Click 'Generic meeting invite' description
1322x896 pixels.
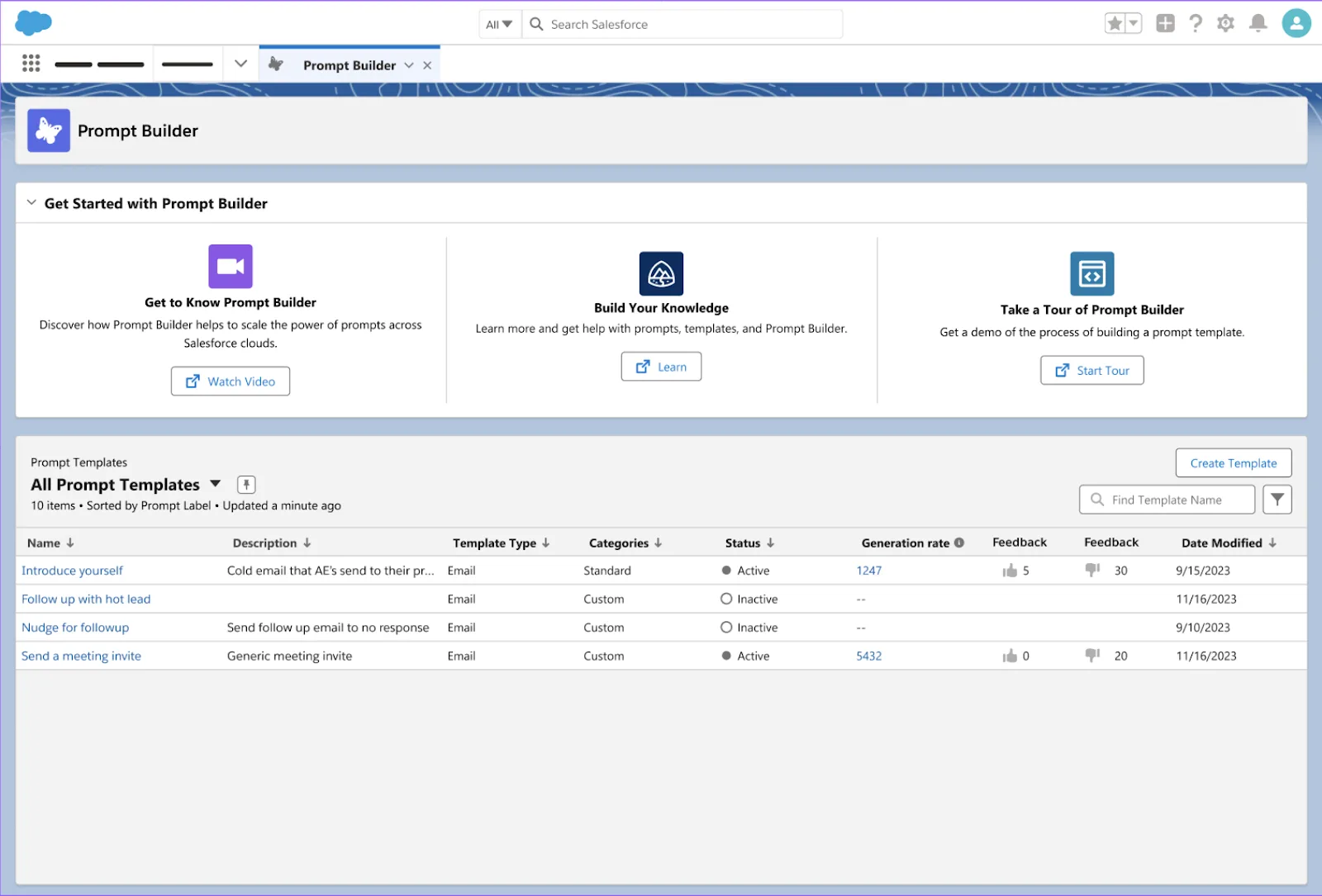289,656
